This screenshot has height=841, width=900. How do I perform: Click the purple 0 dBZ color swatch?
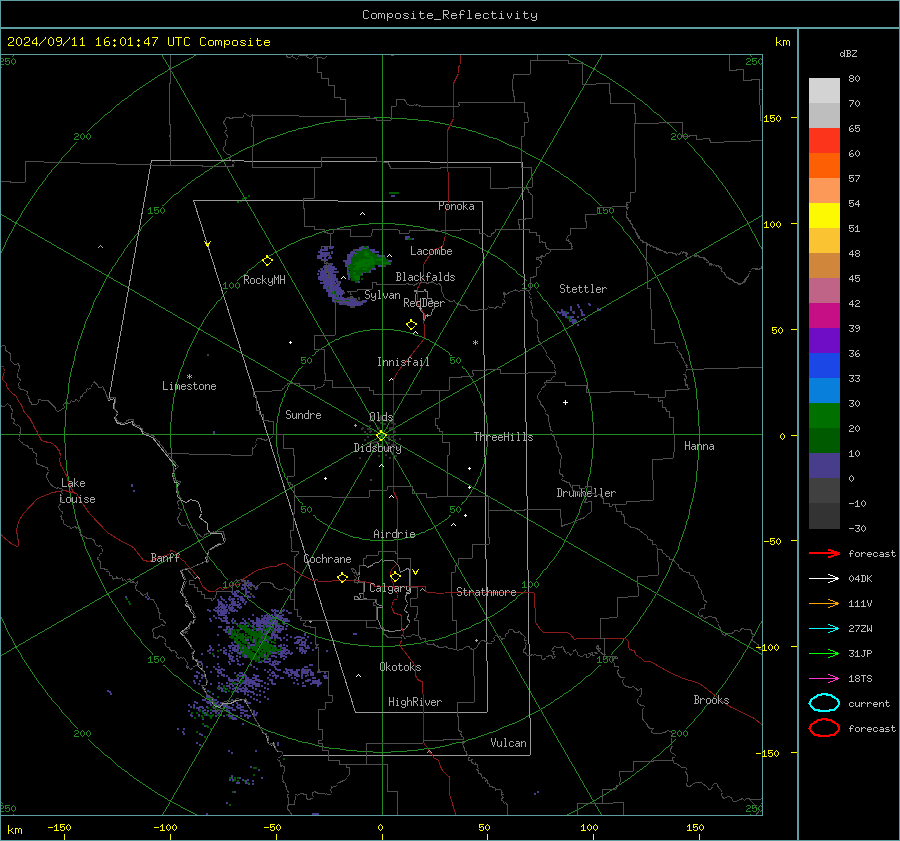click(824, 466)
